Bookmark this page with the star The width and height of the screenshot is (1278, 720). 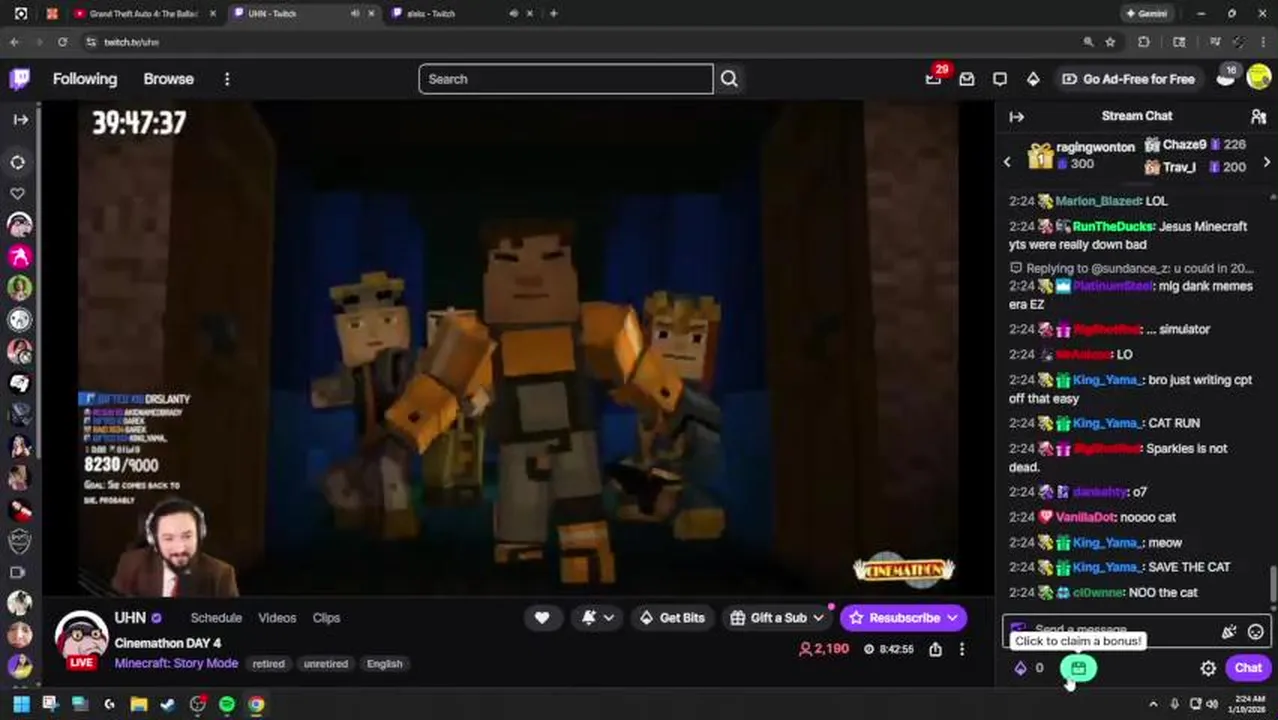[x=1110, y=42]
